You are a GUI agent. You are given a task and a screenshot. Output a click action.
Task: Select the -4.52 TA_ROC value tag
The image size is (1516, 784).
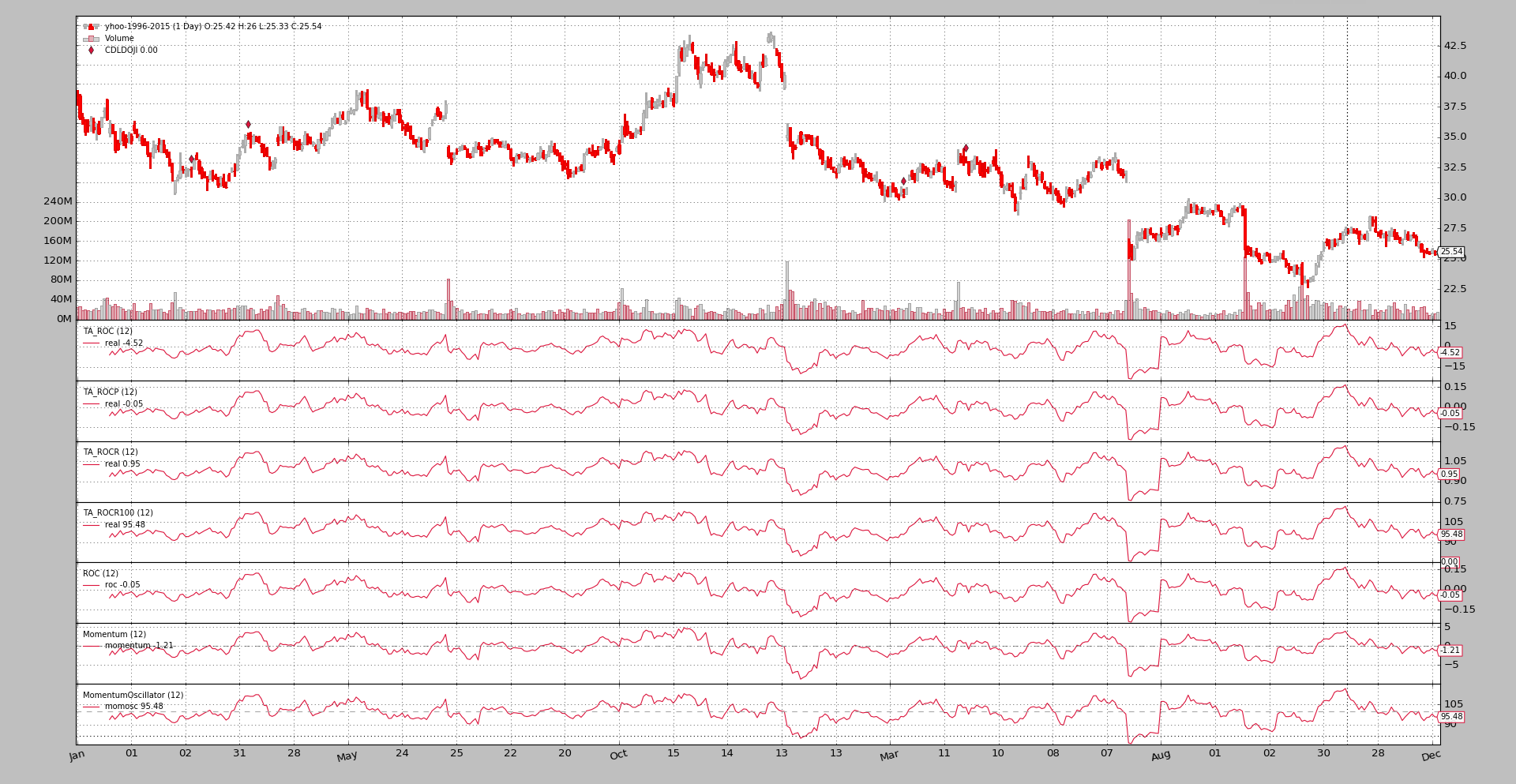[1450, 353]
